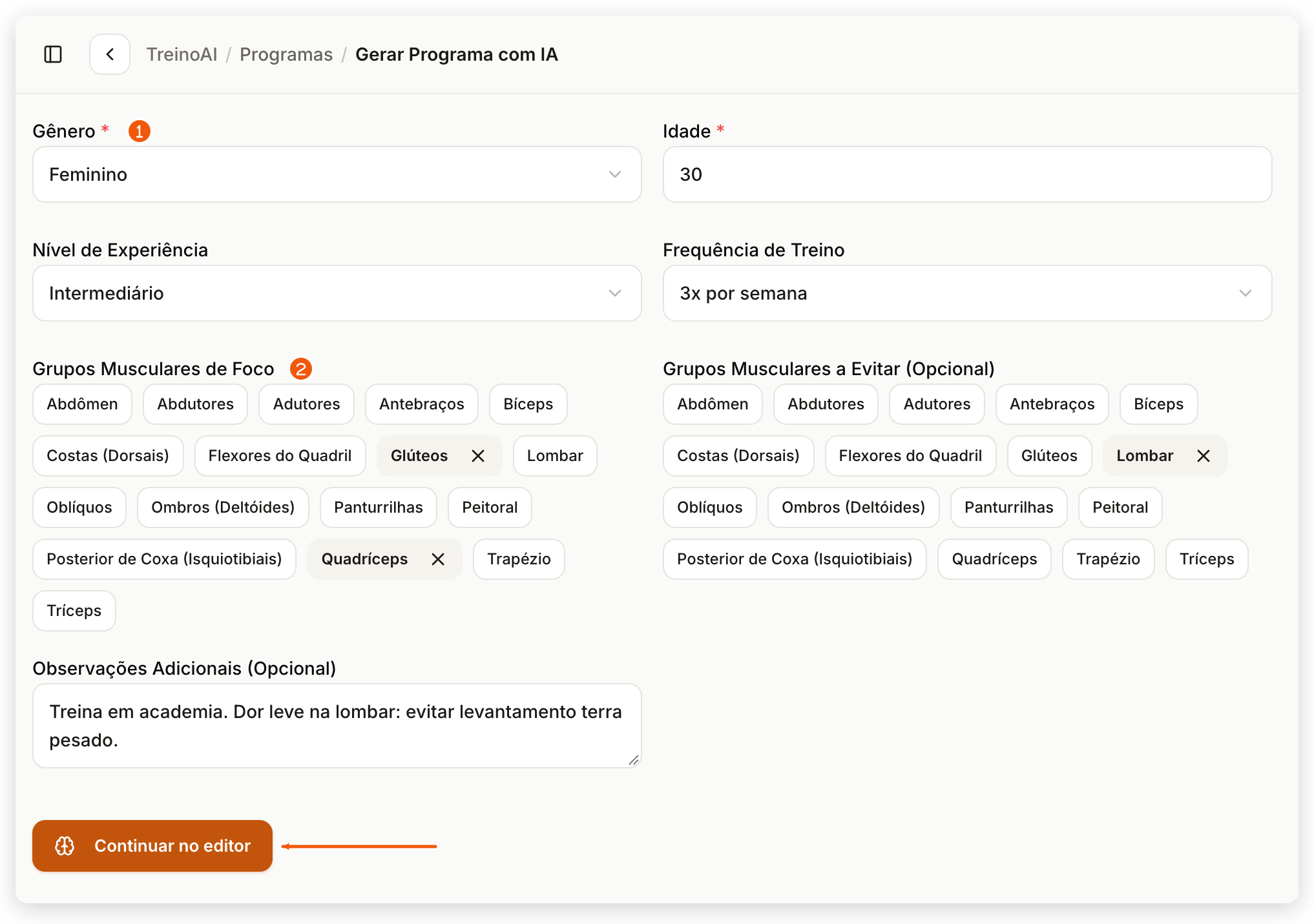Select Ombros (Deltóides) in focus groups
Viewport: 1314px width, 924px height.
(223, 508)
